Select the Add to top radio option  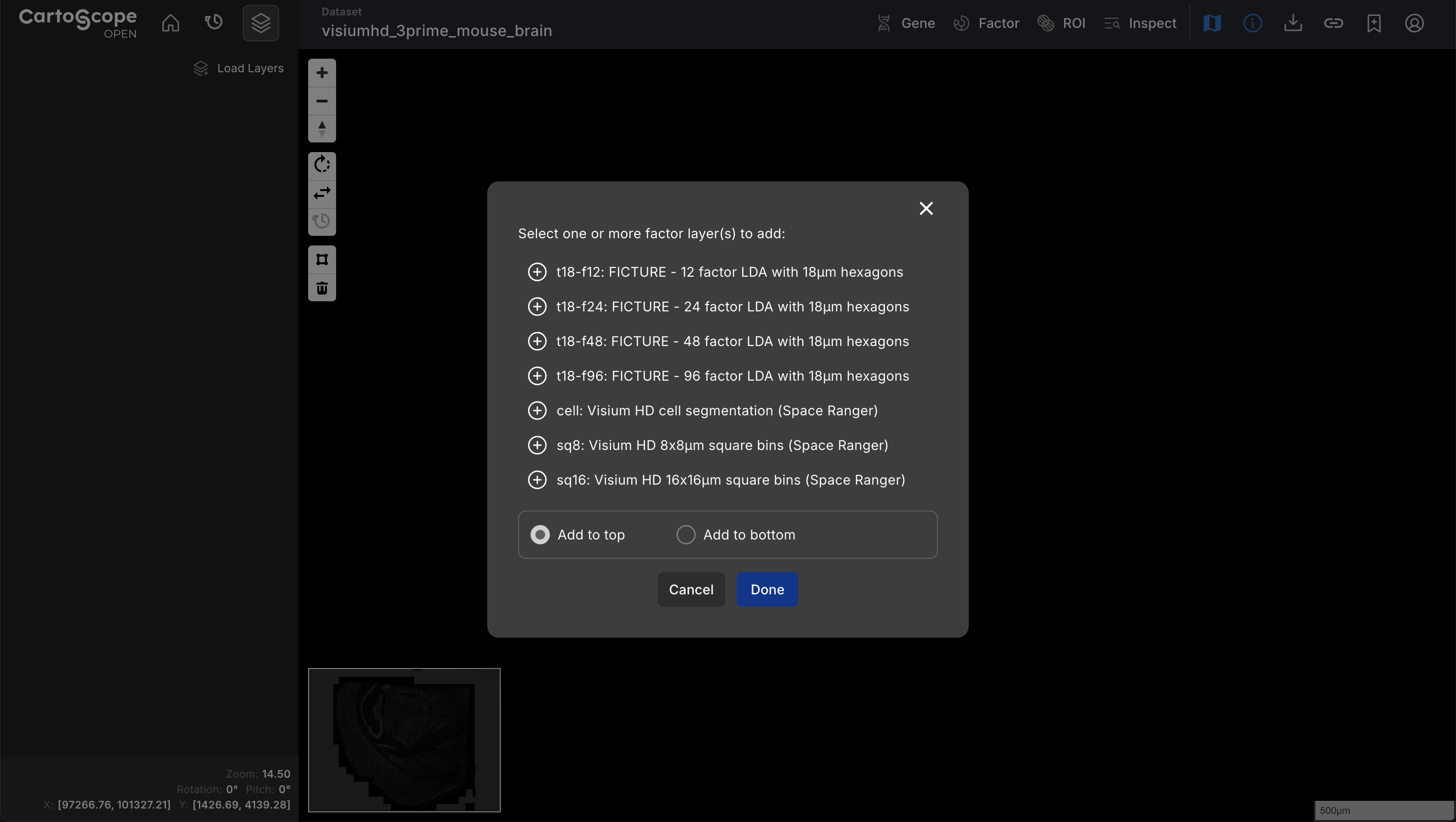coord(540,534)
